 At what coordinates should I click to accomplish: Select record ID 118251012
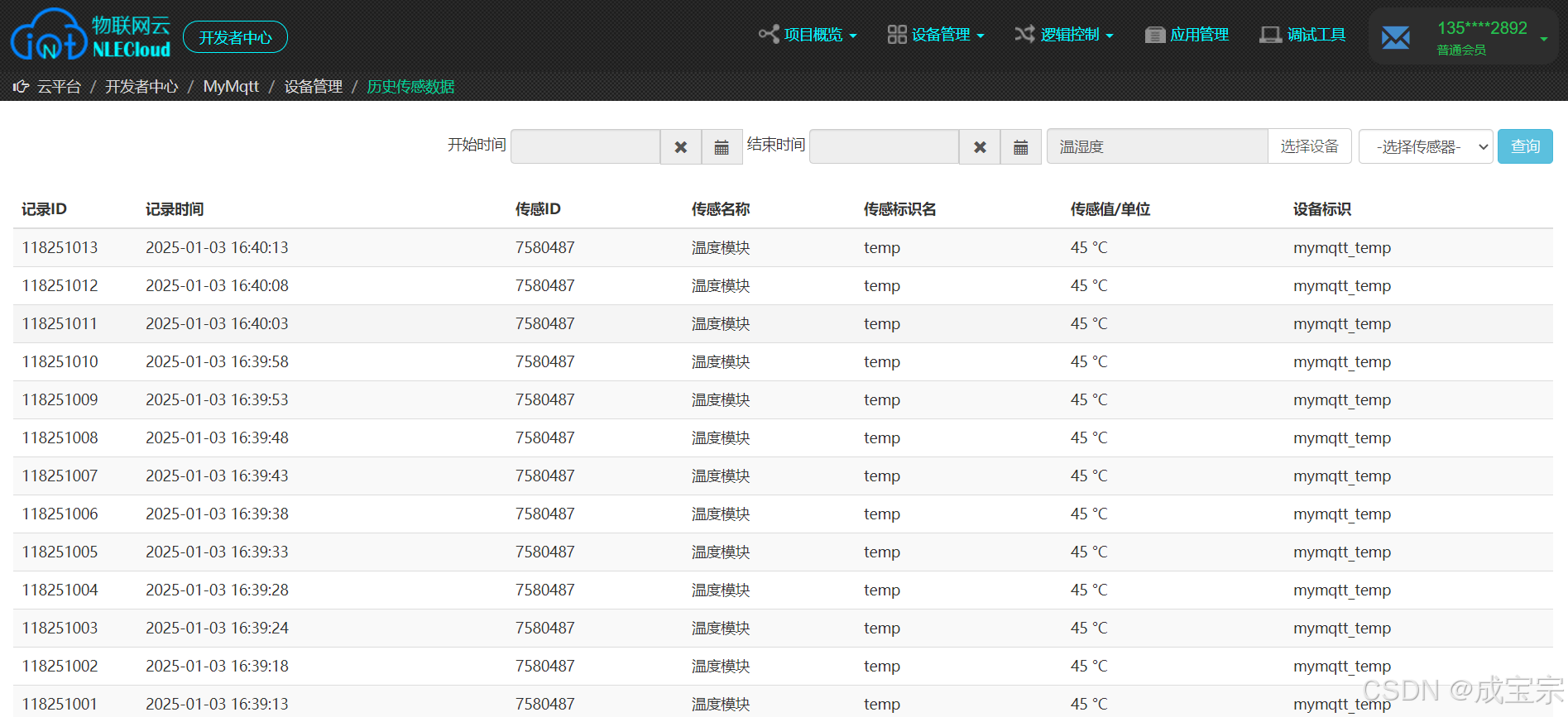[60, 285]
